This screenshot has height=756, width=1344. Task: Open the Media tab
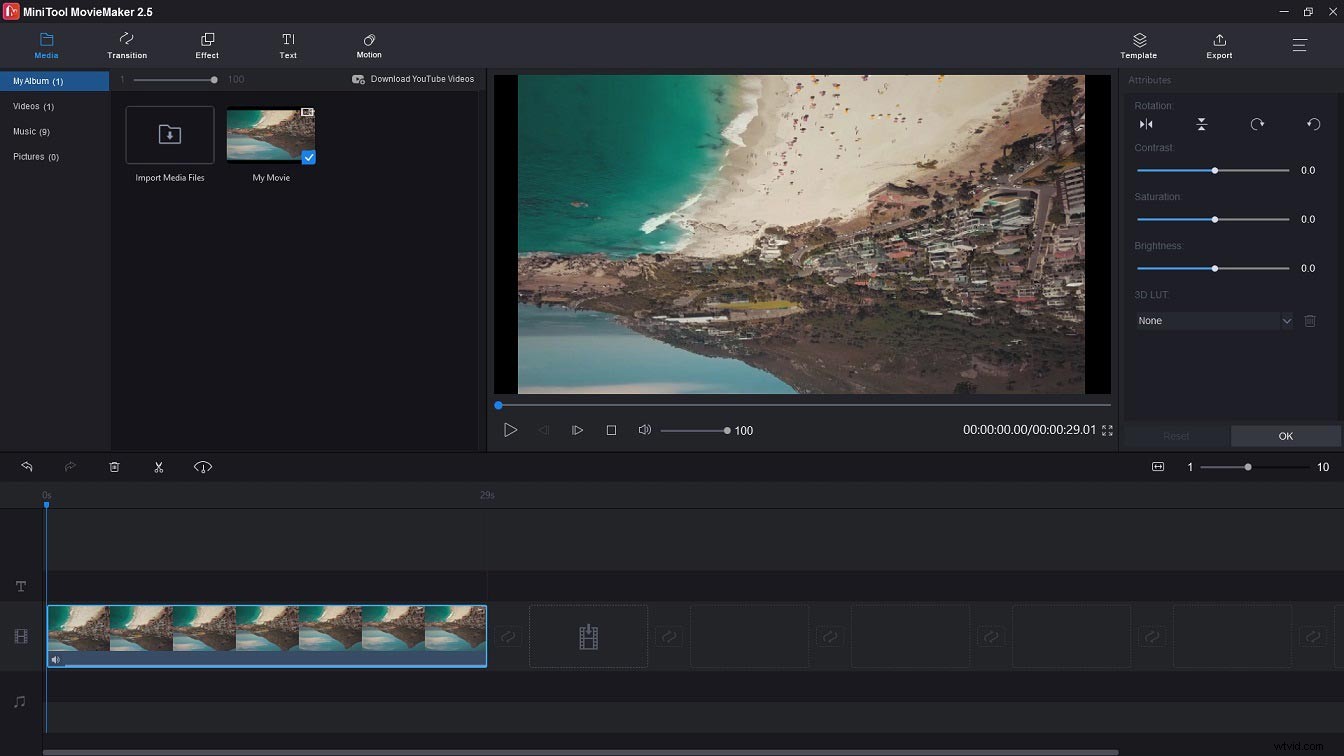(x=46, y=45)
